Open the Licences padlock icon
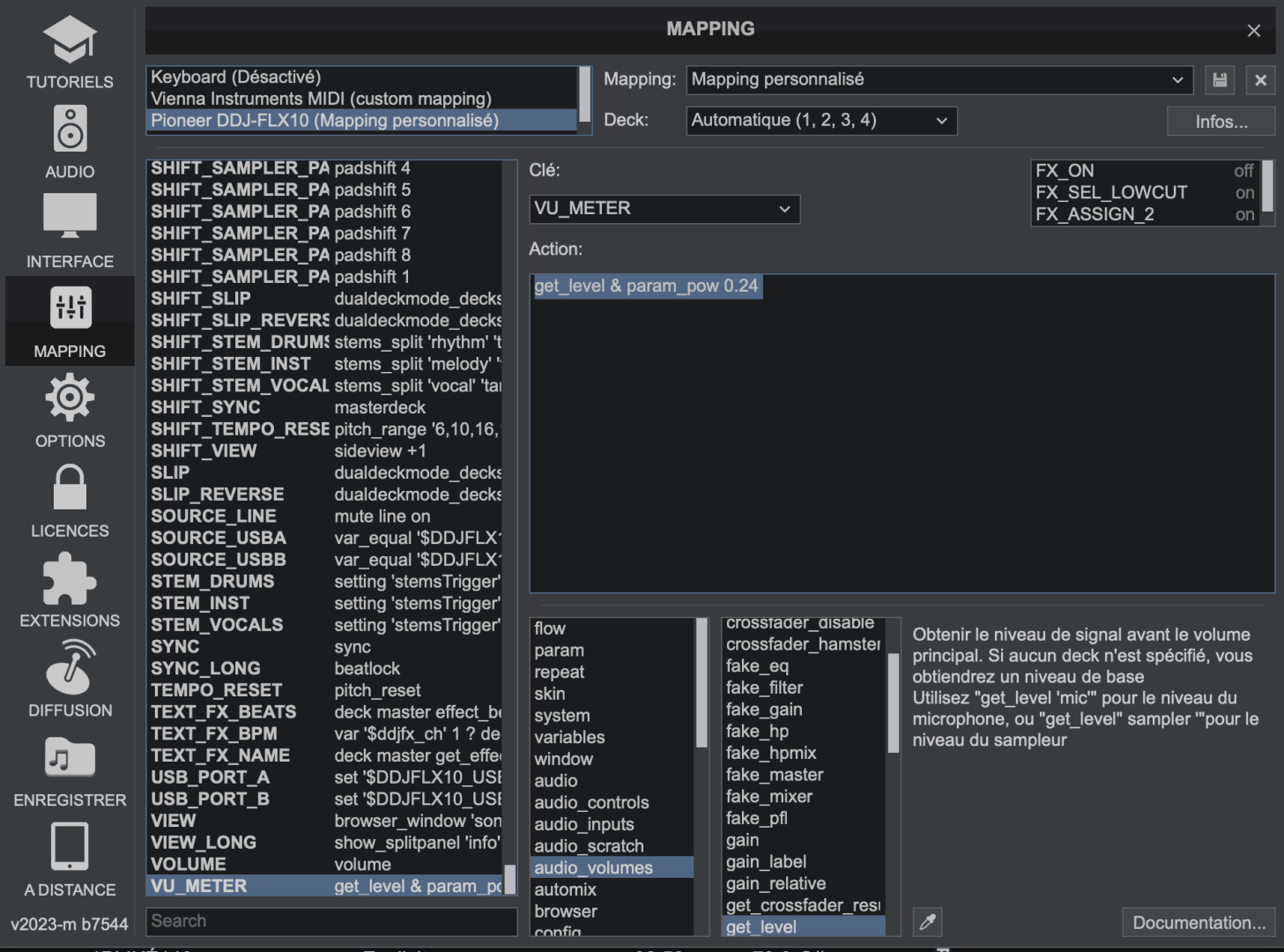Viewport: 1284px width, 952px height. click(x=70, y=487)
